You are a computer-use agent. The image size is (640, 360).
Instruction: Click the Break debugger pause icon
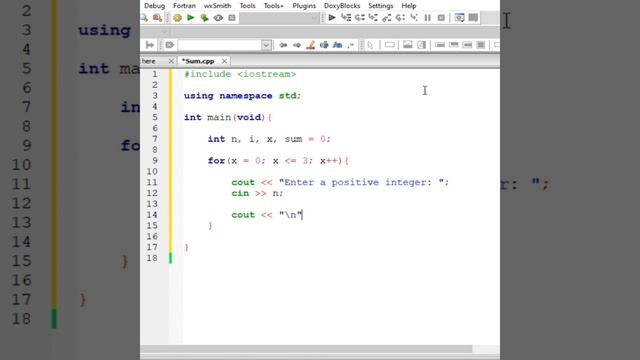427,18
